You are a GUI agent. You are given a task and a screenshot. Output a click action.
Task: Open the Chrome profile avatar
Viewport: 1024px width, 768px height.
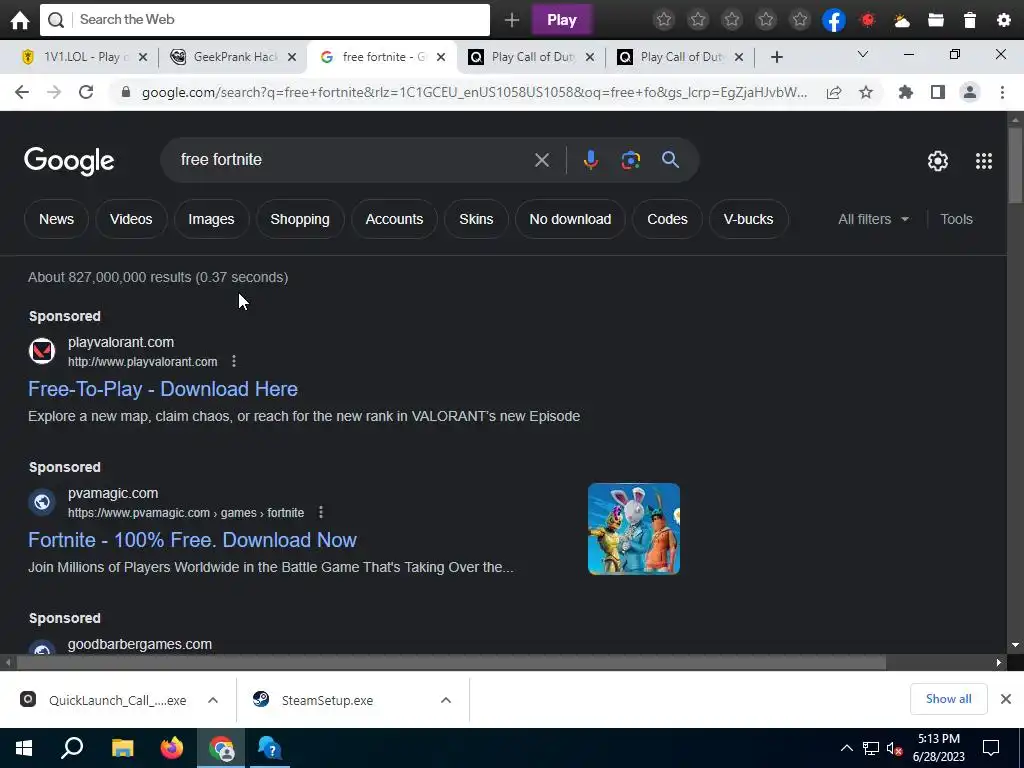(x=970, y=92)
